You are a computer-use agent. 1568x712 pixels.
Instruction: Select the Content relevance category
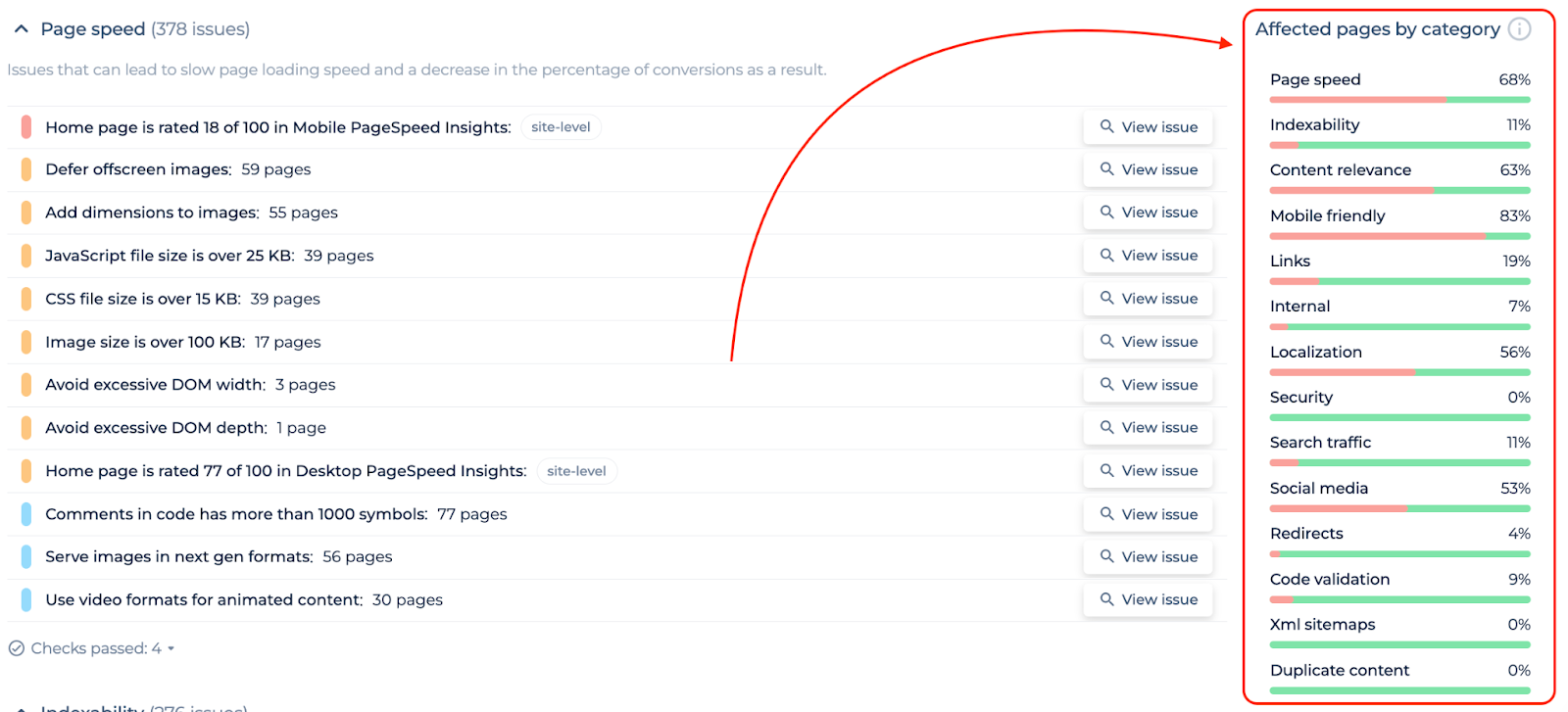coord(1399,177)
